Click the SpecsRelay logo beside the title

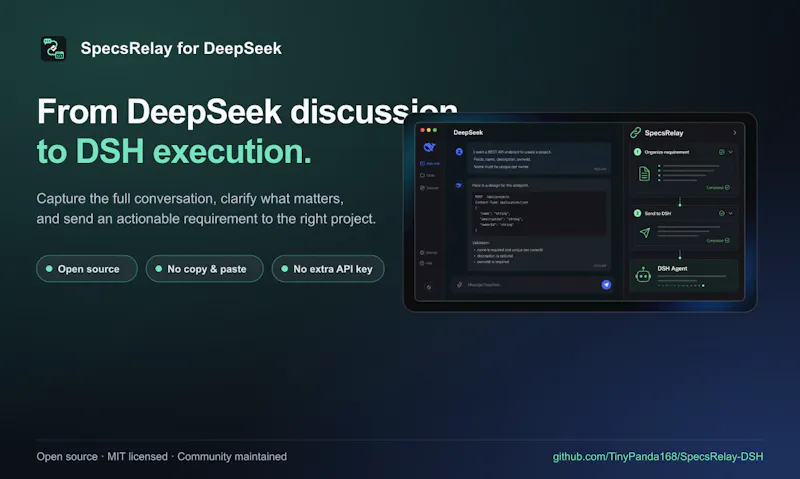point(54,48)
